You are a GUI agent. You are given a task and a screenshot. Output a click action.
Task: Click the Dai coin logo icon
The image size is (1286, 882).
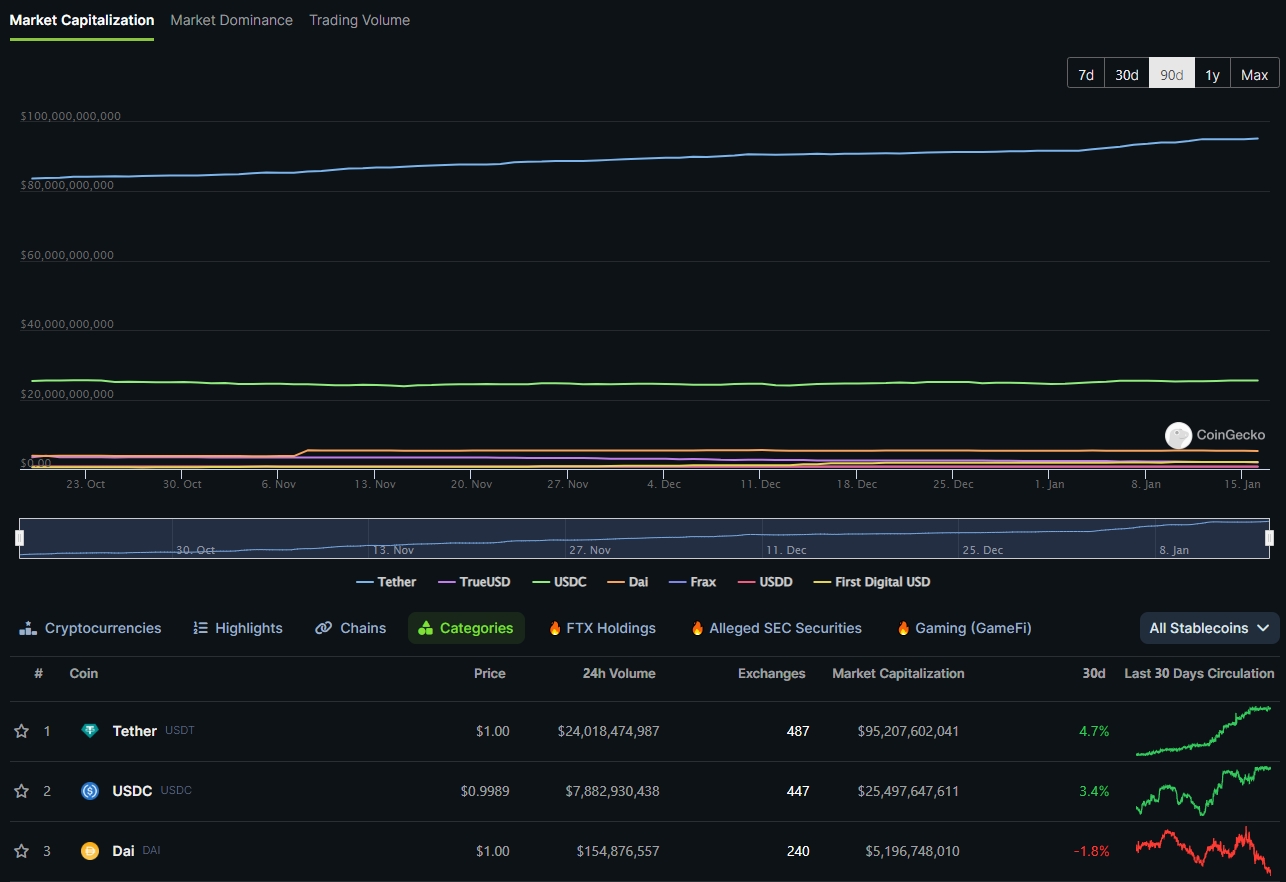(90, 851)
